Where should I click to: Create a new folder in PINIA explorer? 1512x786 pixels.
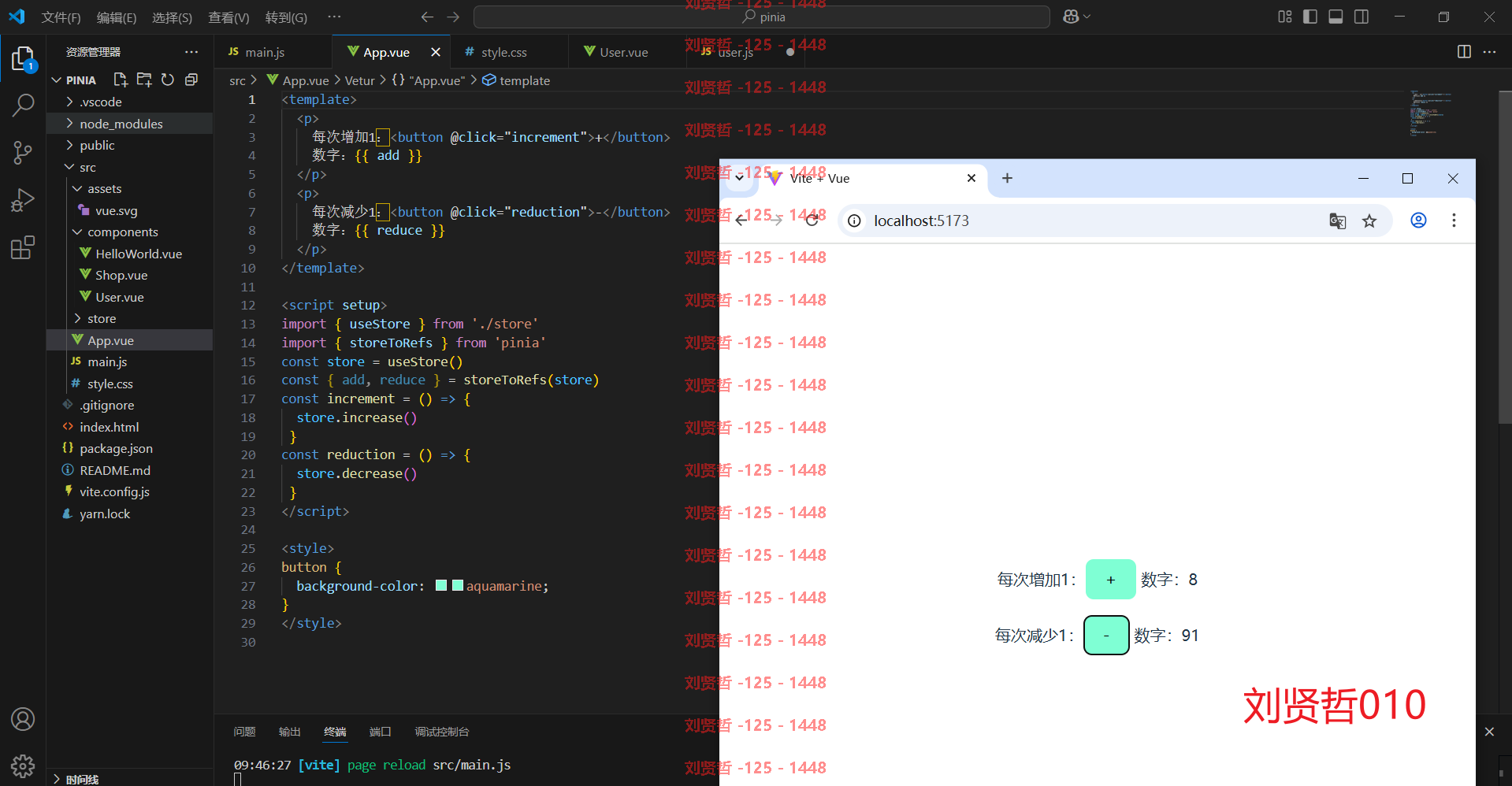(x=144, y=80)
